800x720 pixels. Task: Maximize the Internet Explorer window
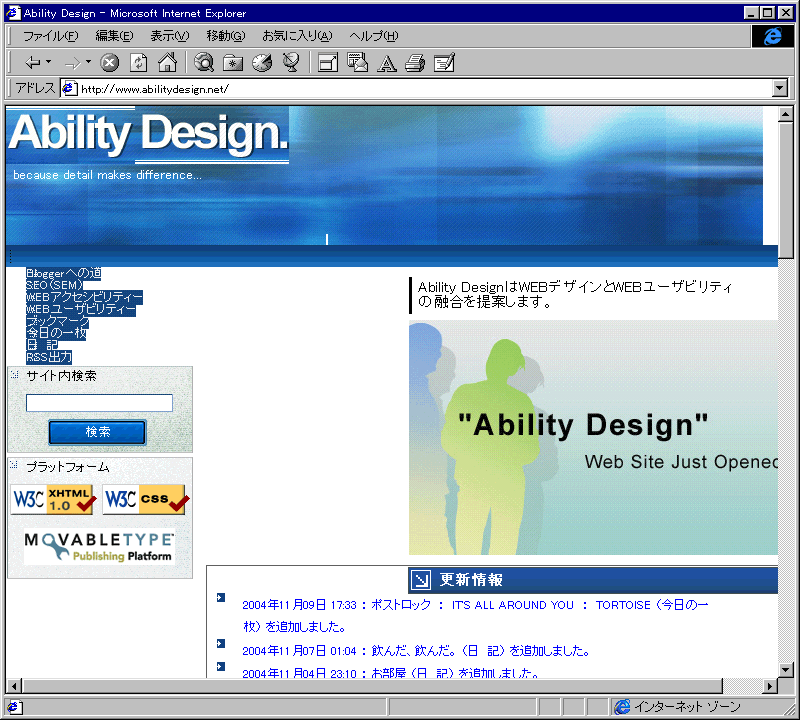pos(767,13)
